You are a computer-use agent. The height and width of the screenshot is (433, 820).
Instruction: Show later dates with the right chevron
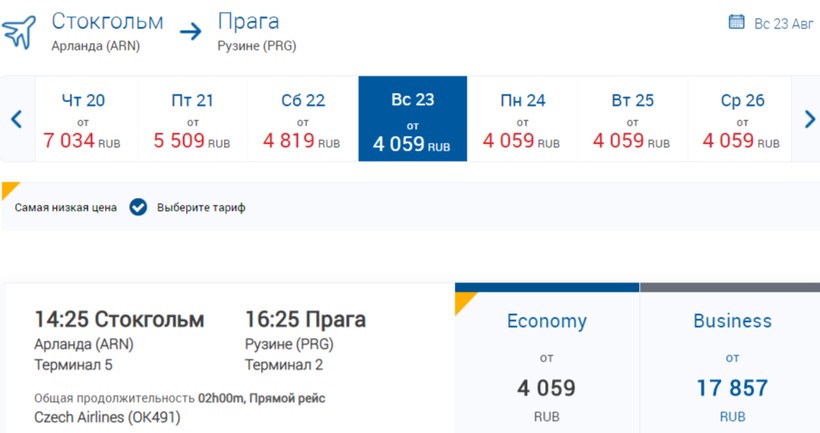coord(809,119)
